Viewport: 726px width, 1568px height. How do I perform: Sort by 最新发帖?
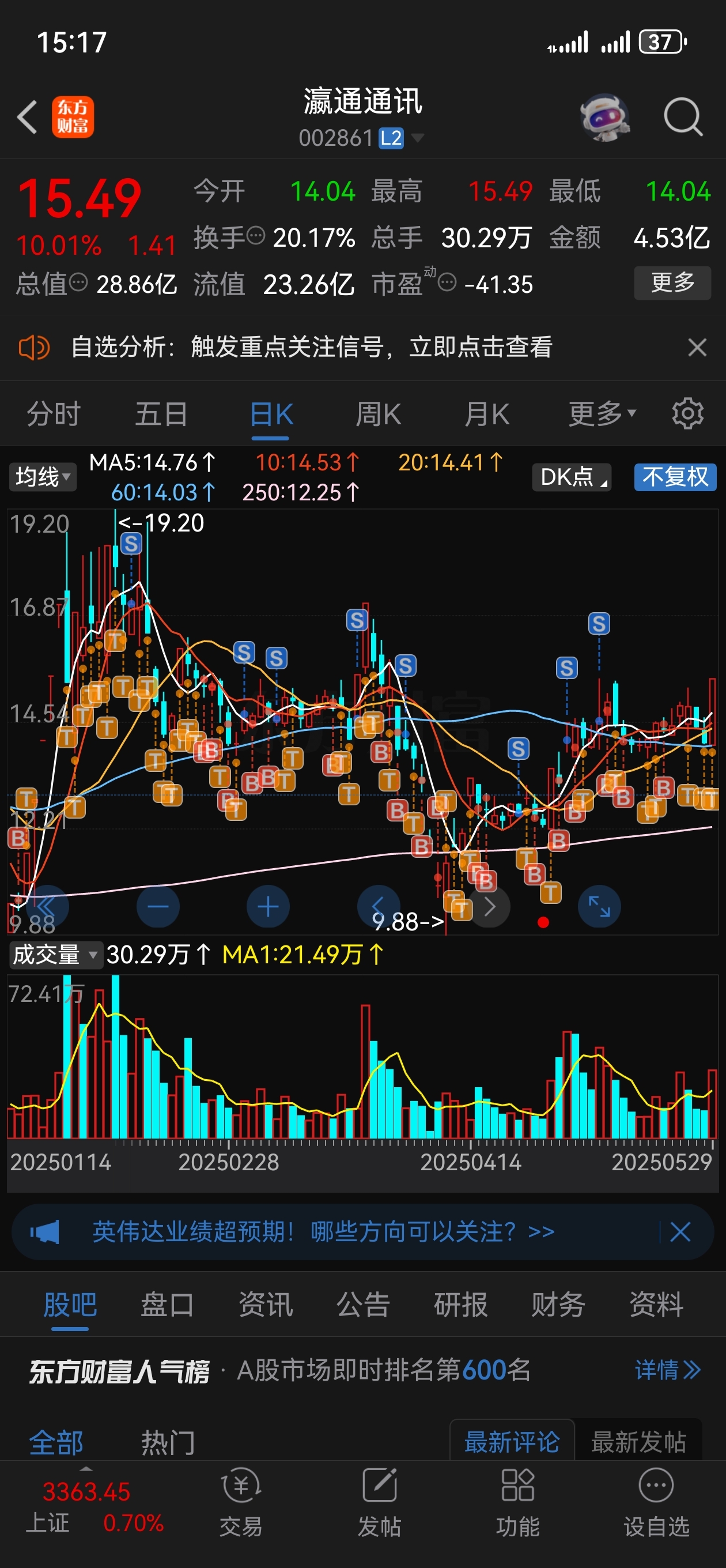point(638,1441)
